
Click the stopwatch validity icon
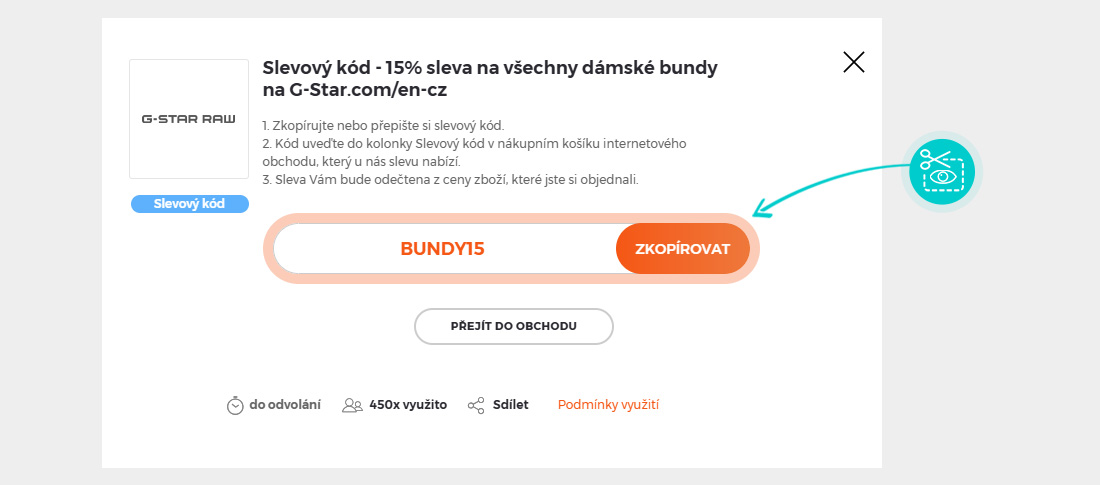(x=235, y=405)
